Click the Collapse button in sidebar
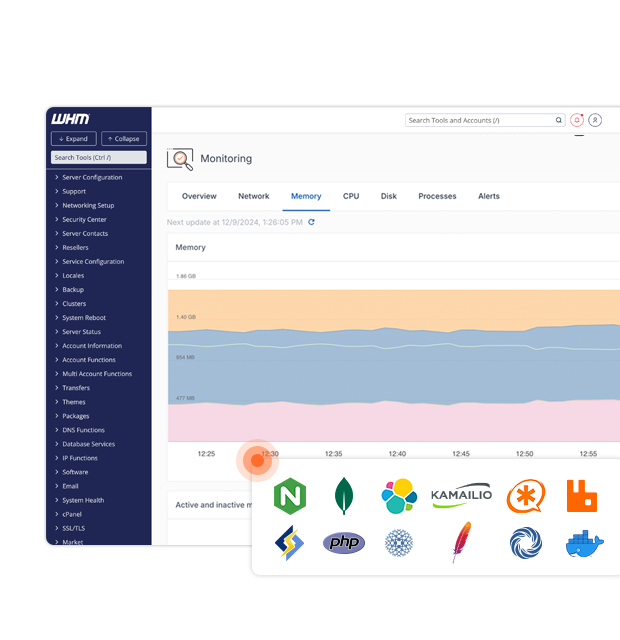 124,139
